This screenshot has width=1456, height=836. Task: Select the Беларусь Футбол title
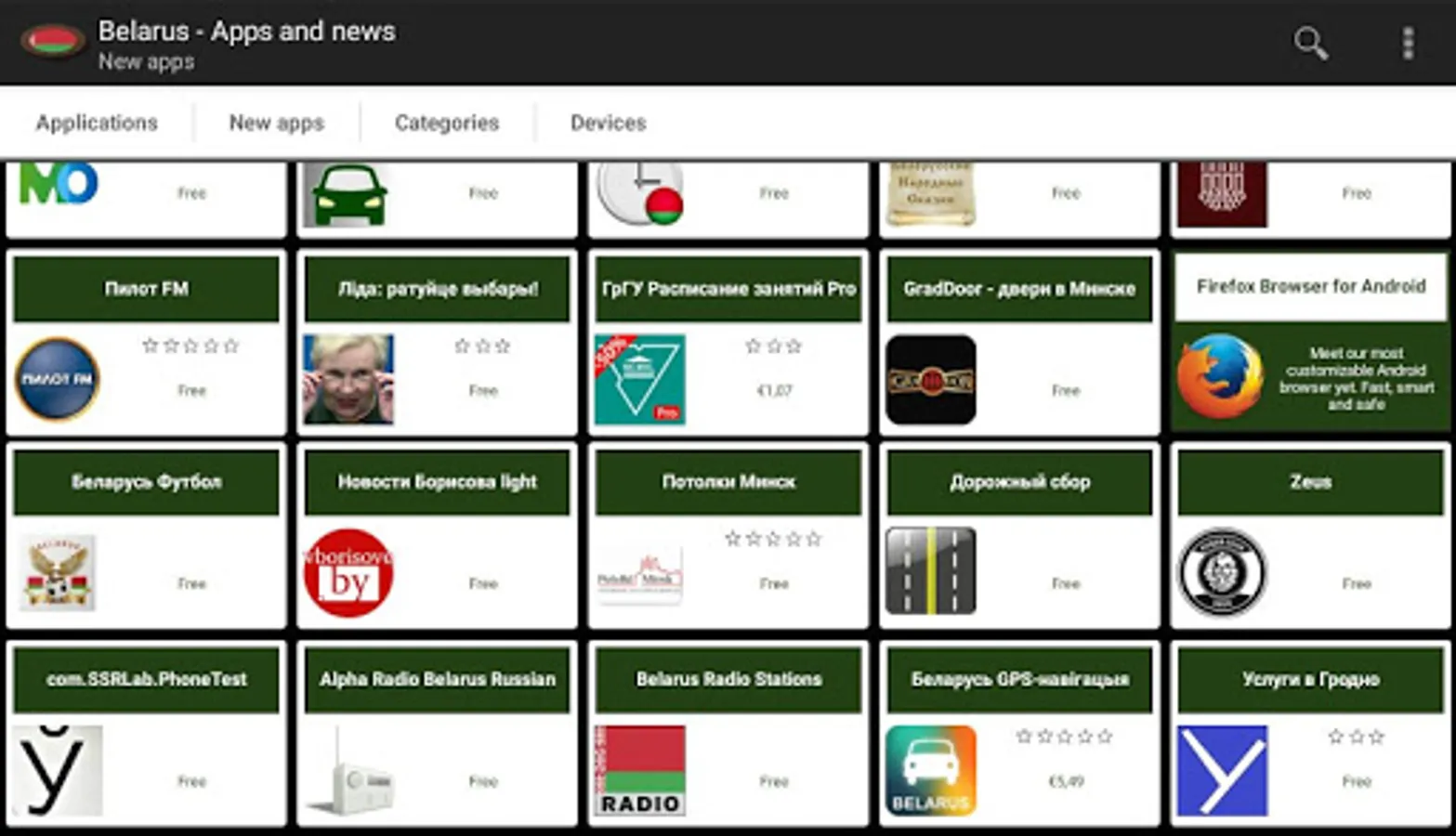coord(146,482)
